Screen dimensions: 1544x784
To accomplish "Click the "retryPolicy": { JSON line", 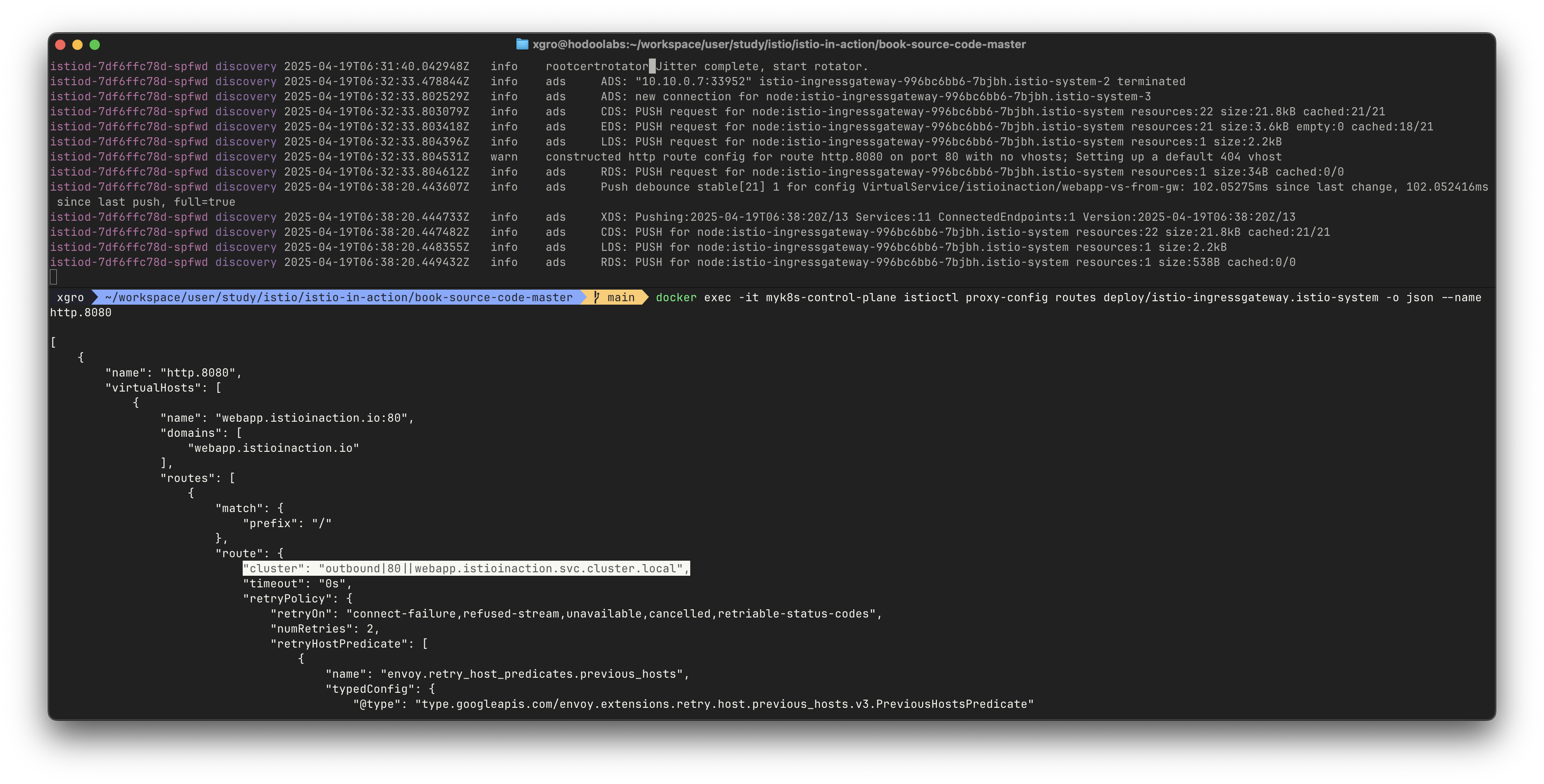I will coord(298,598).
